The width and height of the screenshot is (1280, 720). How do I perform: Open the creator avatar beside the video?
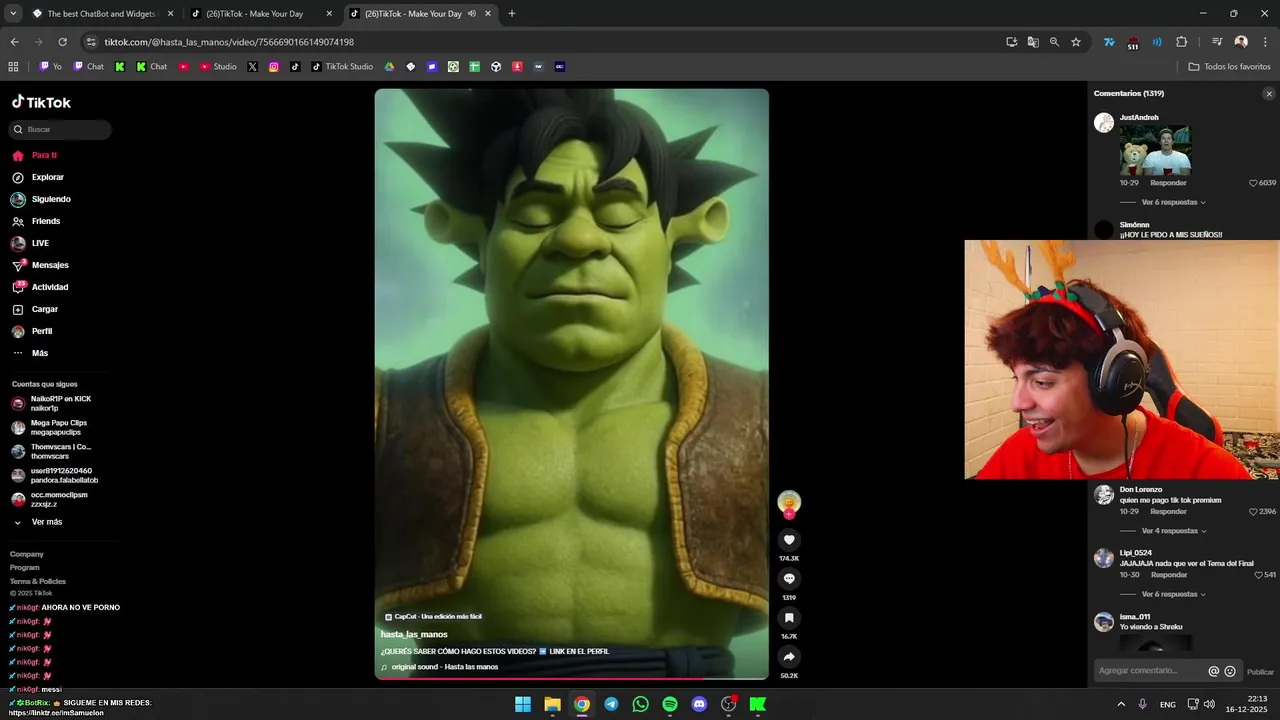789,502
